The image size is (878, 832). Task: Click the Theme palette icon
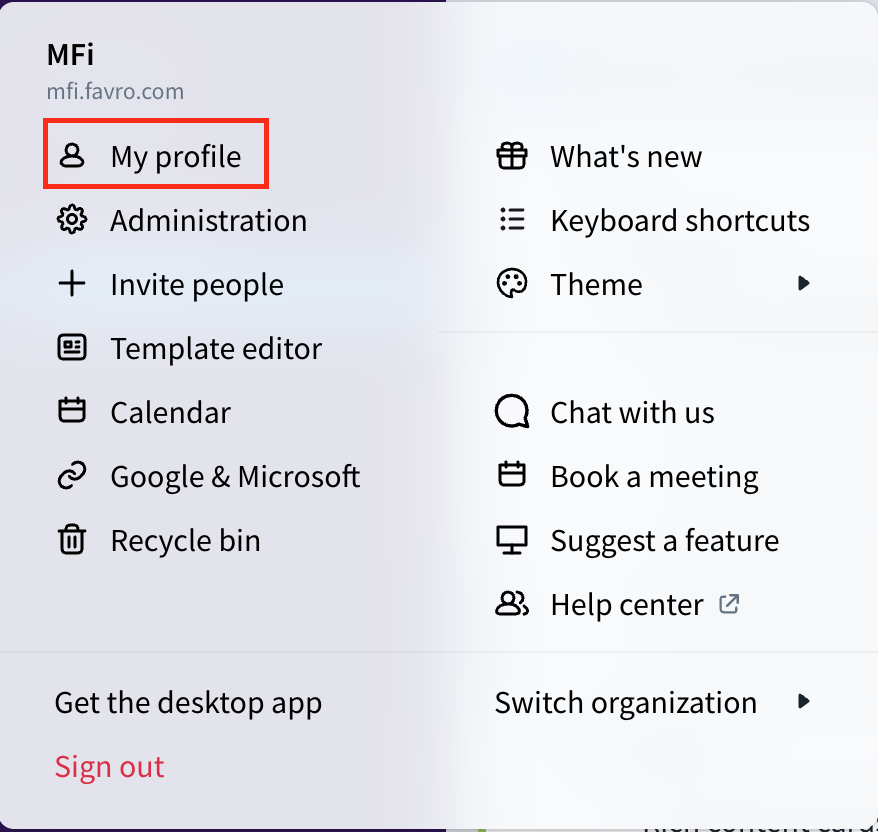coord(512,284)
